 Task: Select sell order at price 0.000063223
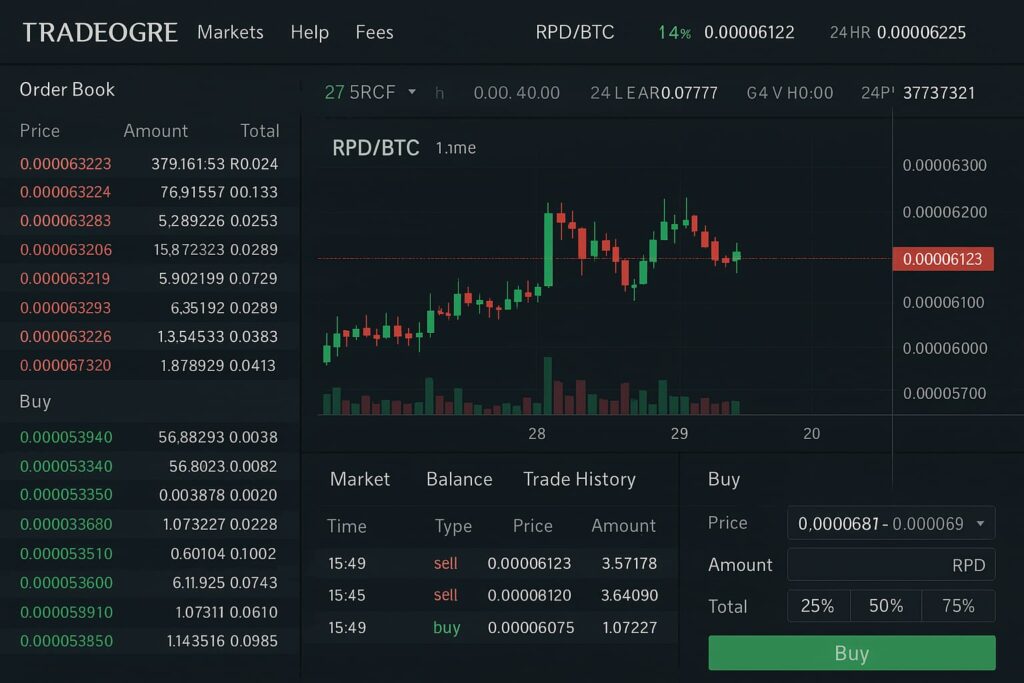tap(66, 163)
